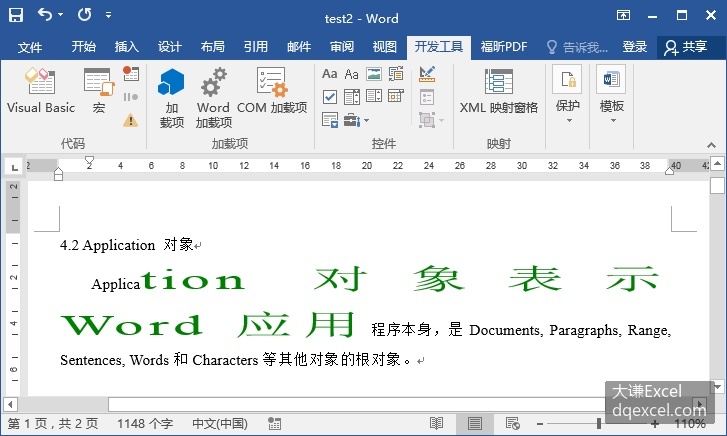The image size is (727, 436).
Task: Click the heading text '4.2 Application 对象'
Action: pos(127,244)
